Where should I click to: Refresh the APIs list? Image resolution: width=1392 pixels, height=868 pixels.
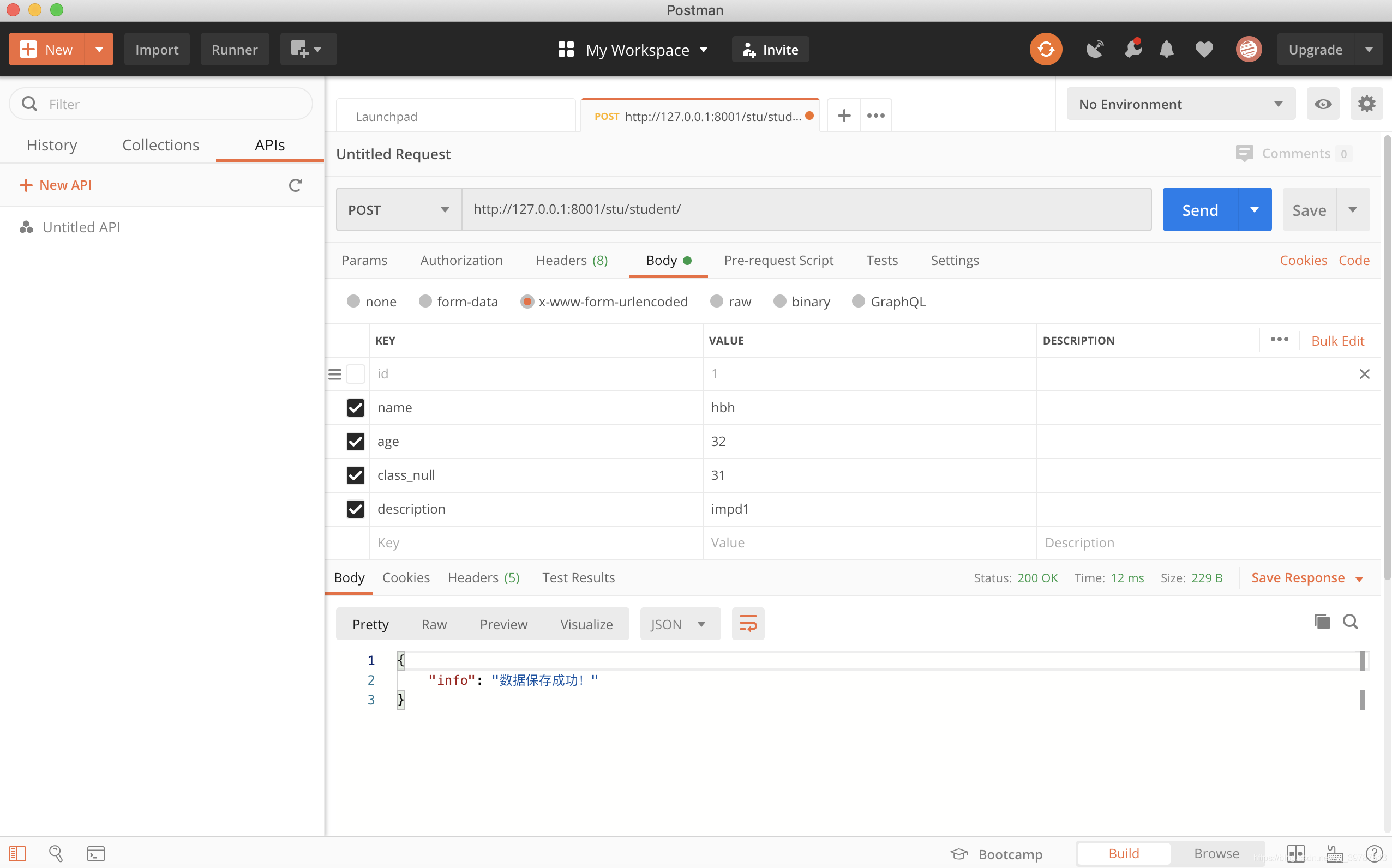tap(295, 185)
